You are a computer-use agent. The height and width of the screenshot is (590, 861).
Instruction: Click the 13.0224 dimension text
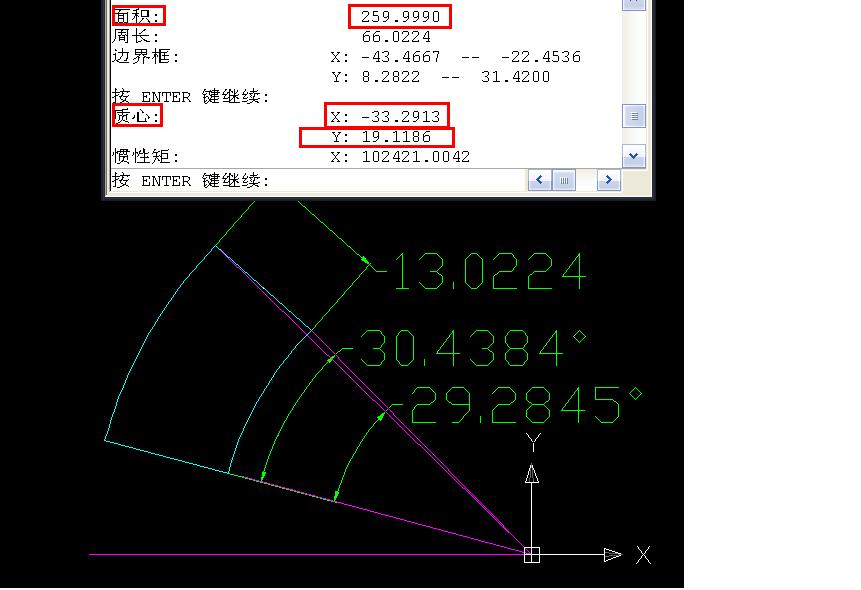coord(490,271)
